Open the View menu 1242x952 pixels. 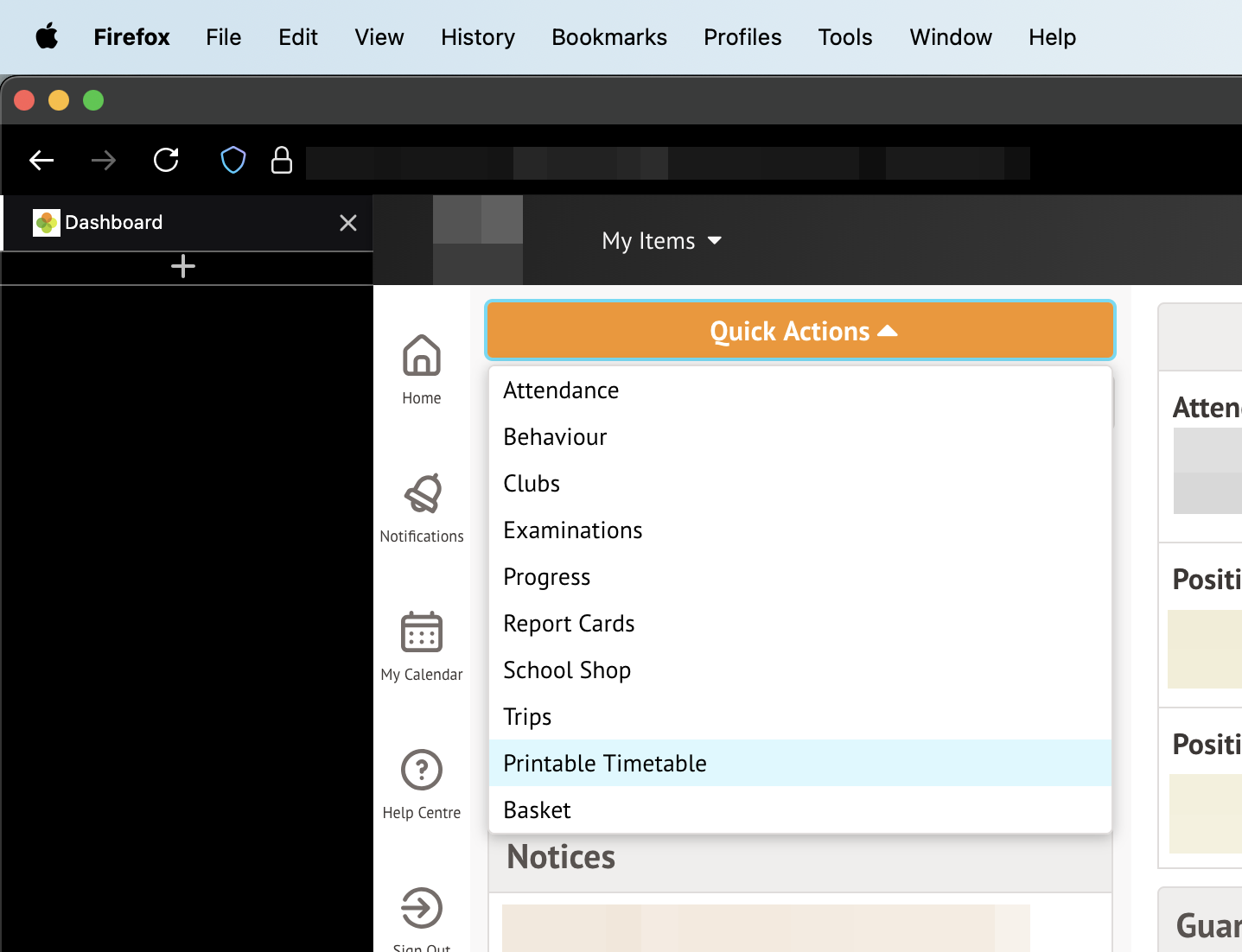[379, 37]
